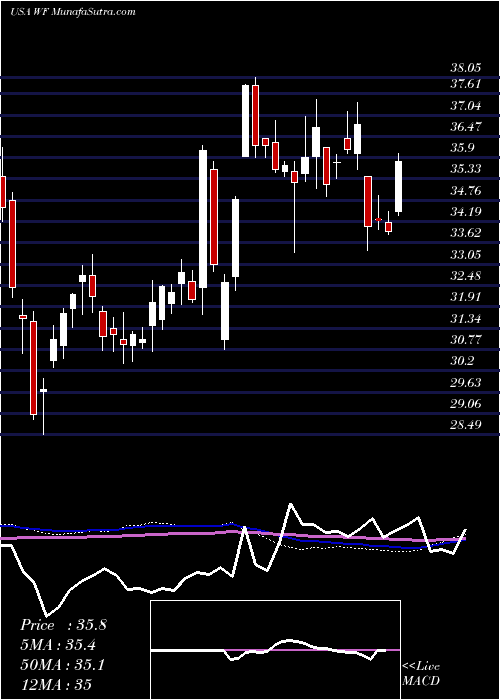Click the 36.47 price axis label
The width and height of the screenshot is (500, 700).
click(x=465, y=127)
